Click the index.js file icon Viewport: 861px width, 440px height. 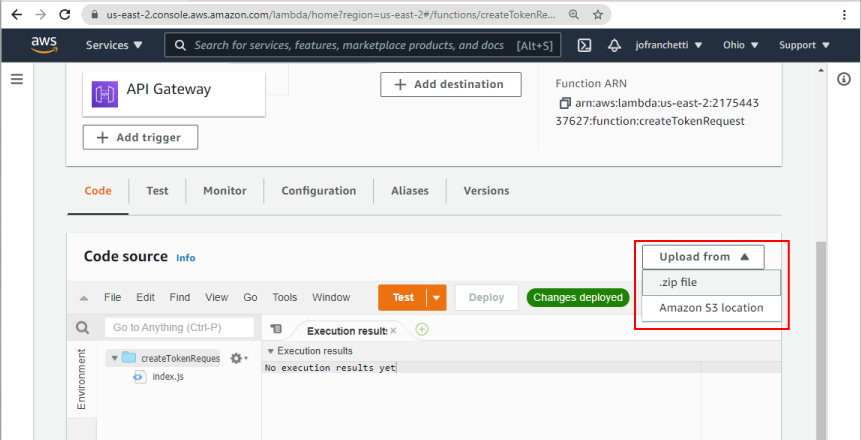[x=139, y=377]
